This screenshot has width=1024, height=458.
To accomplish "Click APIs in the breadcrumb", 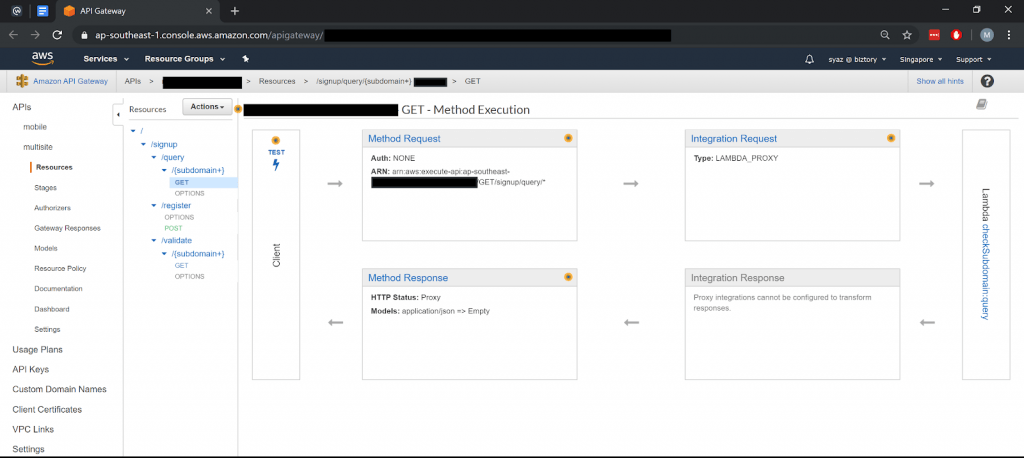I will point(133,82).
